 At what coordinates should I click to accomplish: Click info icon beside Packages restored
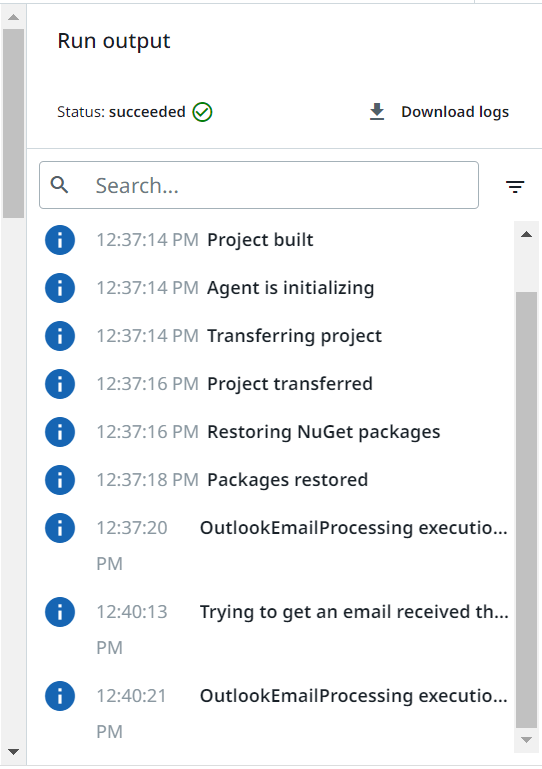pos(60,480)
